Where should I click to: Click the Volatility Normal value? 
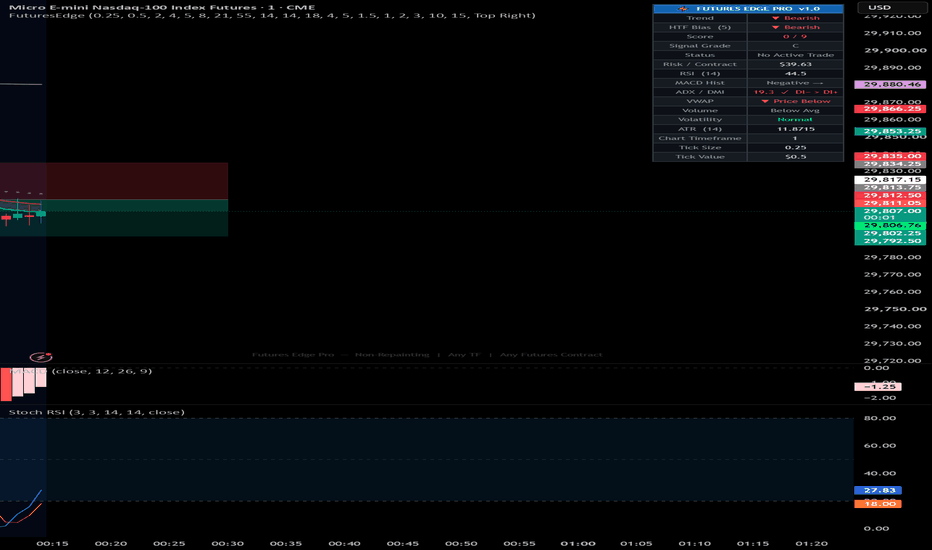coord(795,120)
